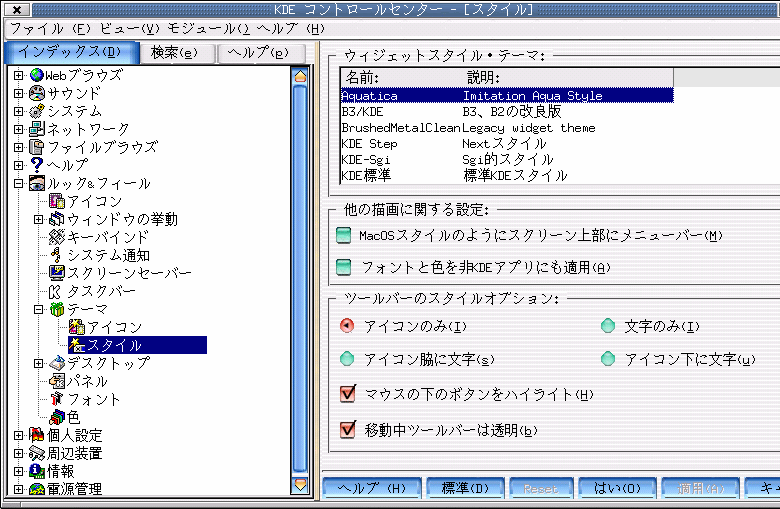Uncheck transparent toolbar when moving checkbox

click(x=348, y=429)
